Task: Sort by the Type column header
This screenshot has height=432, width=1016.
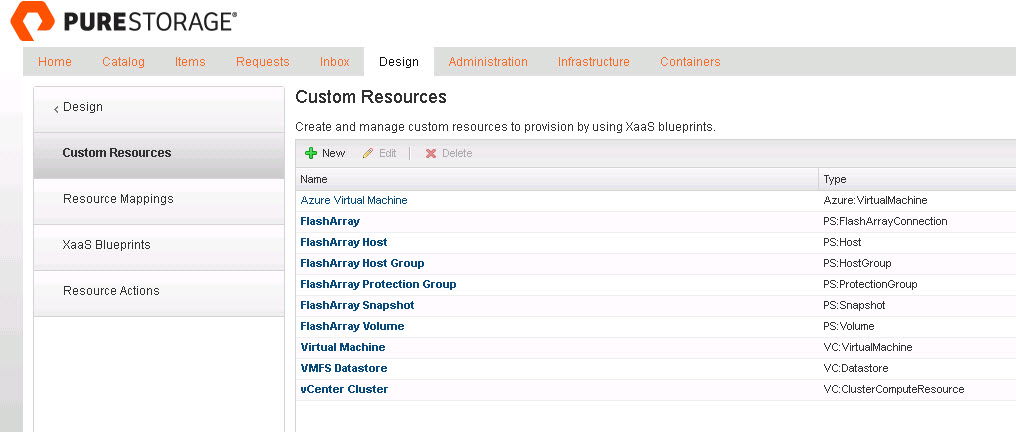Action: click(x=917, y=179)
